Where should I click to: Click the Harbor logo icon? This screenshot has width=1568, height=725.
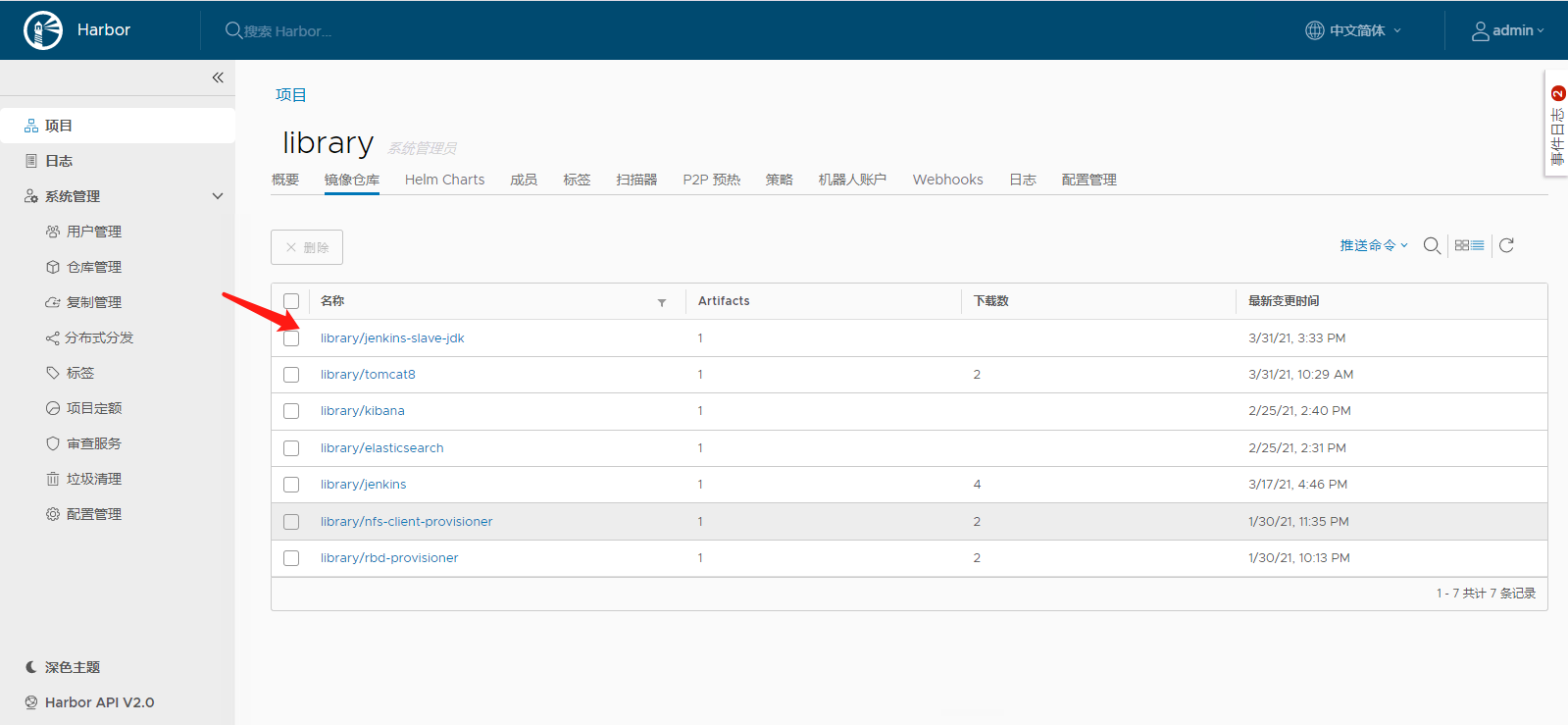(x=43, y=30)
